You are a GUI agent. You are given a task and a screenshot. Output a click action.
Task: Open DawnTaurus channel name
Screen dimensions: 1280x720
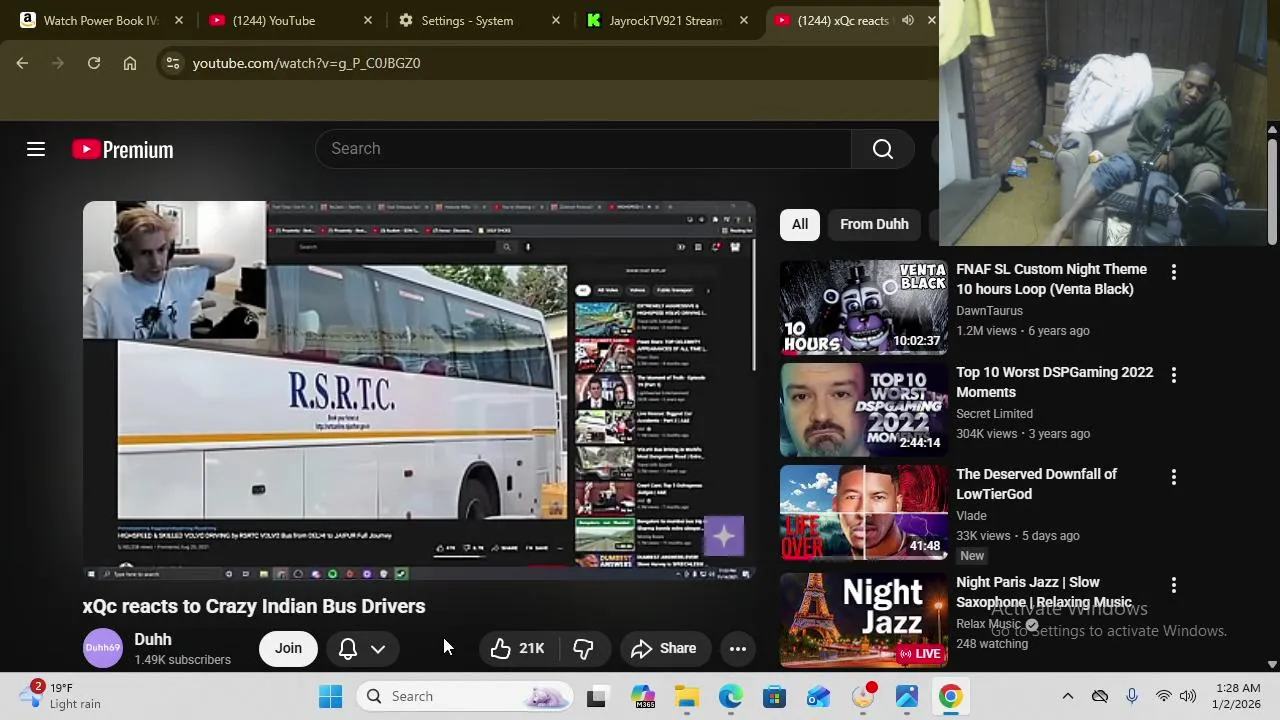click(x=989, y=311)
